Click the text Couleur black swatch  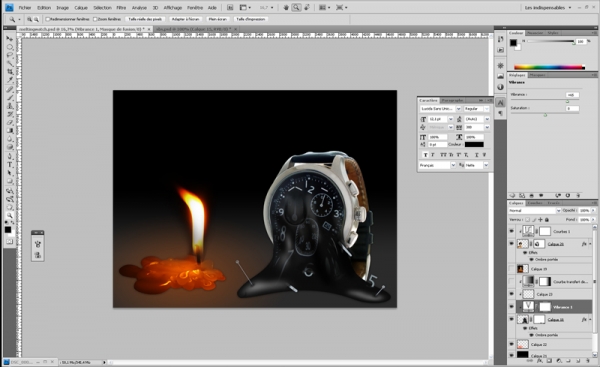474,145
